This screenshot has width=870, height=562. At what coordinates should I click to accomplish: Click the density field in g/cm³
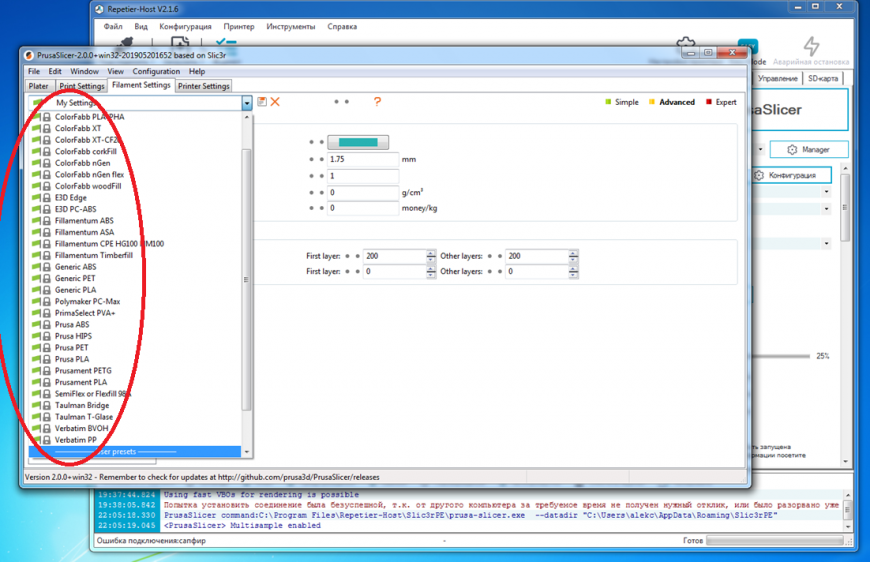coord(363,193)
